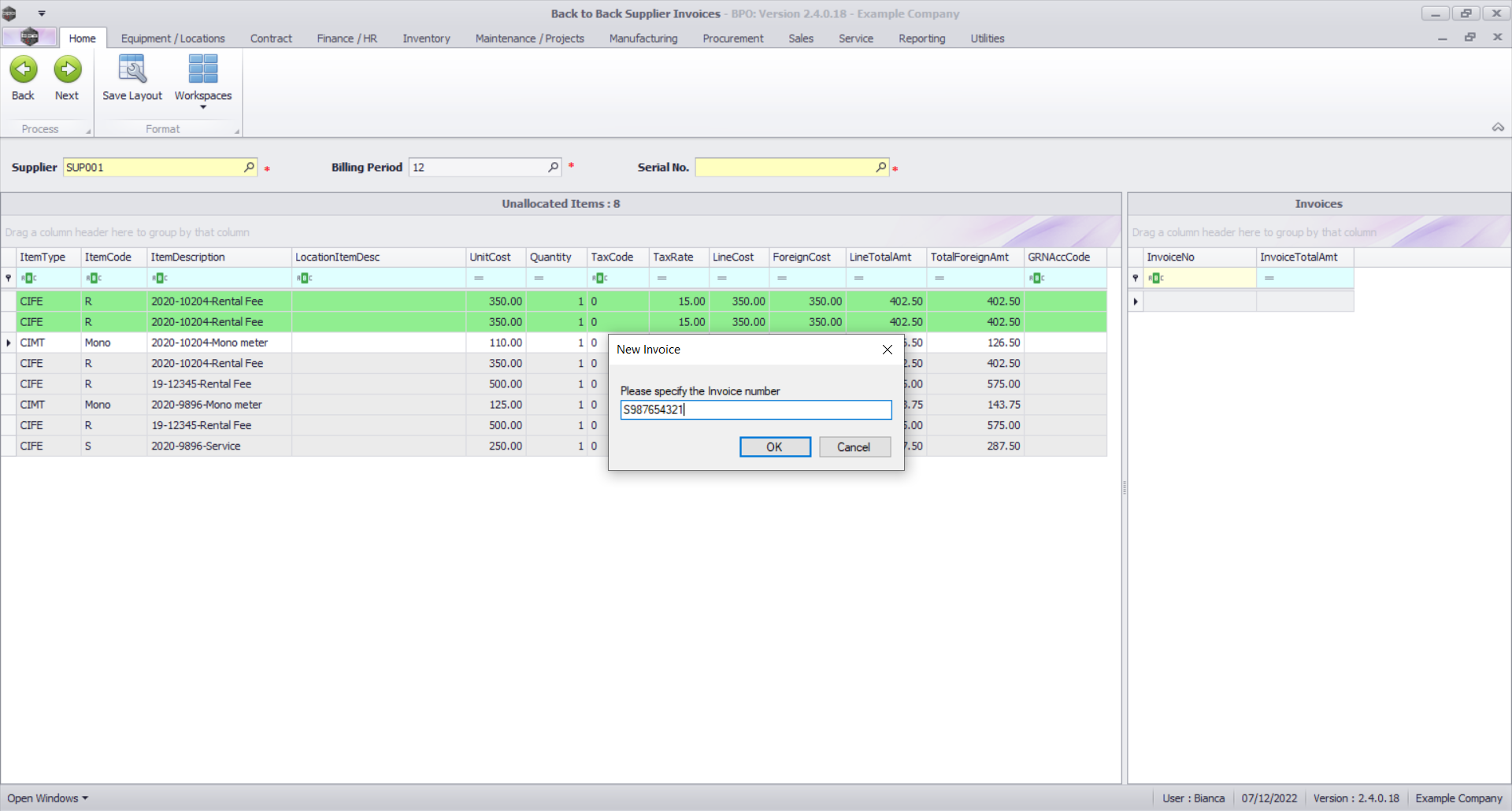1512x811 pixels.
Task: Open the Finance / HR tab
Action: click(x=347, y=39)
